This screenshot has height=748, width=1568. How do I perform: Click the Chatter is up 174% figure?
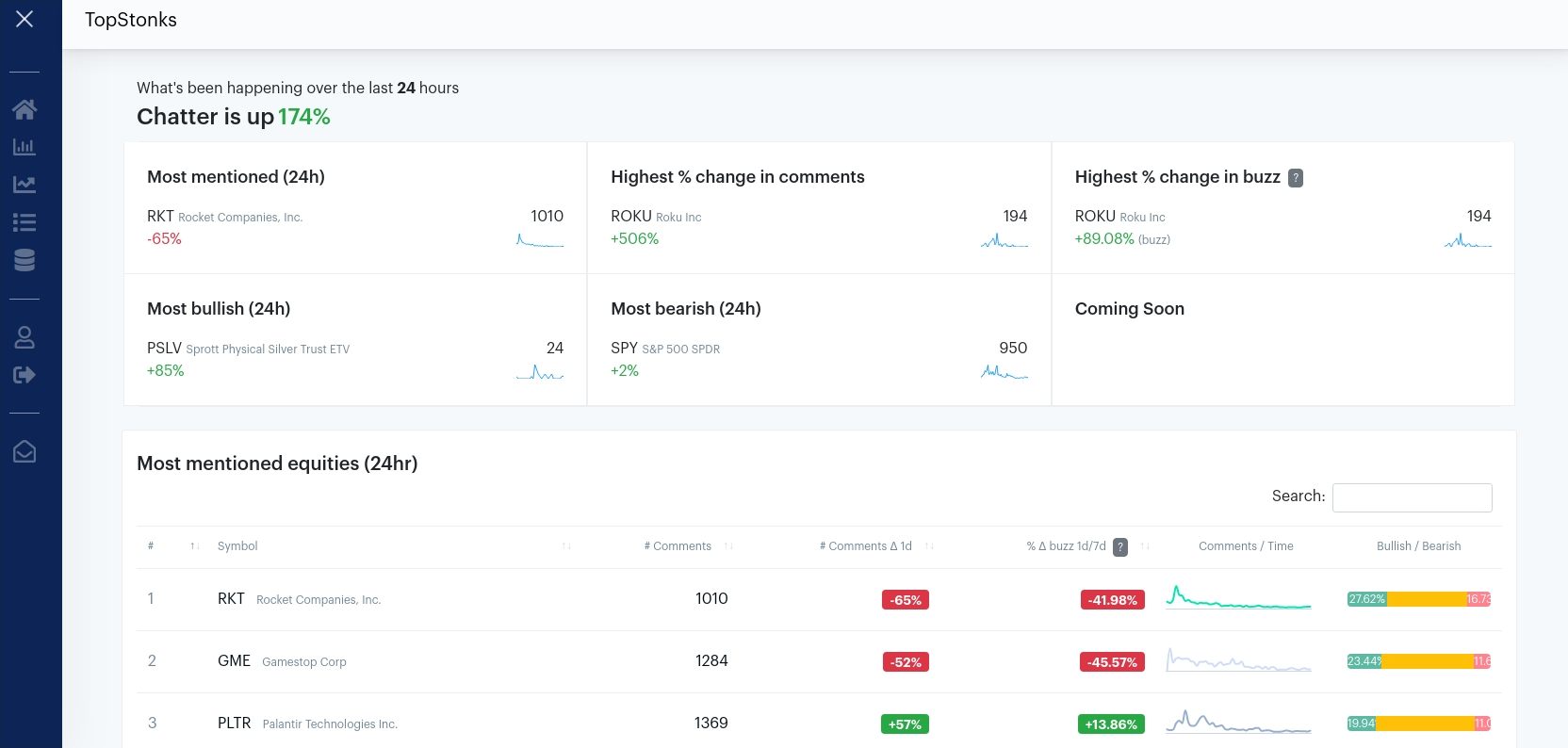pyautogui.click(x=303, y=117)
